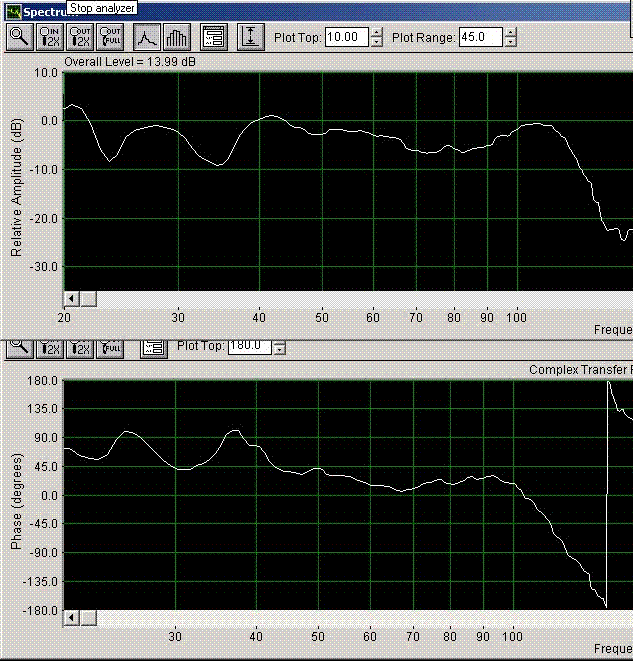Decrease Plot Top 10.00 with down arrow

click(376, 42)
